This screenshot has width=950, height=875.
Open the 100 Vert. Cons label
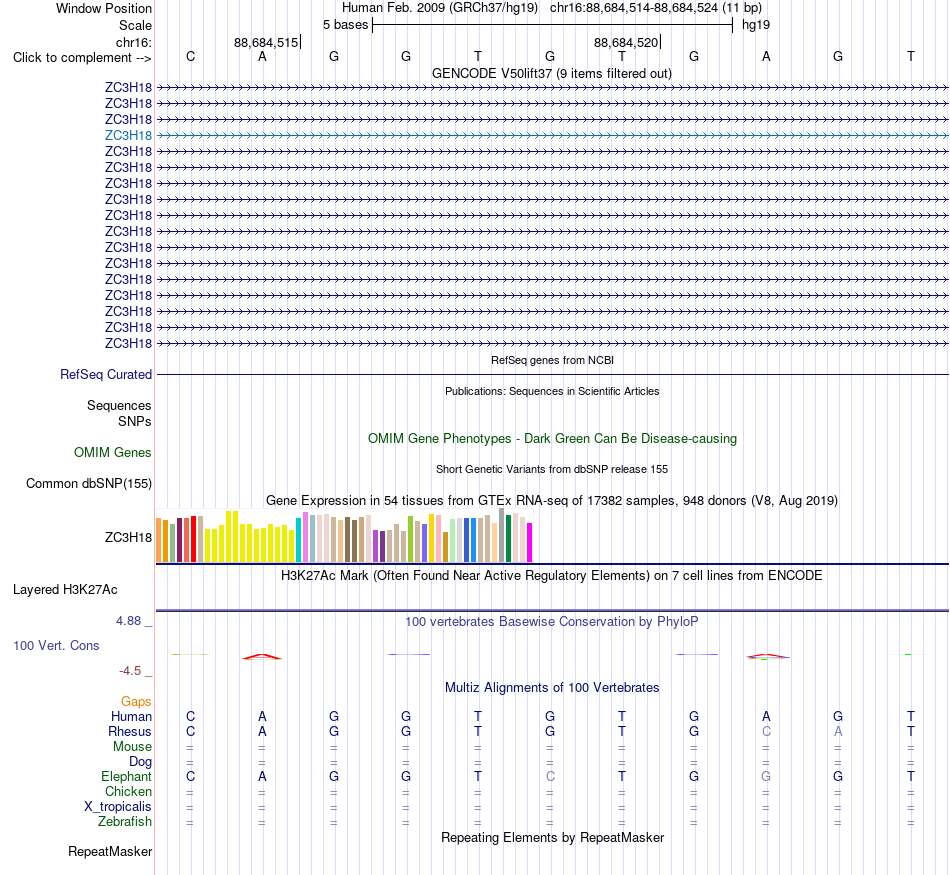pos(56,645)
